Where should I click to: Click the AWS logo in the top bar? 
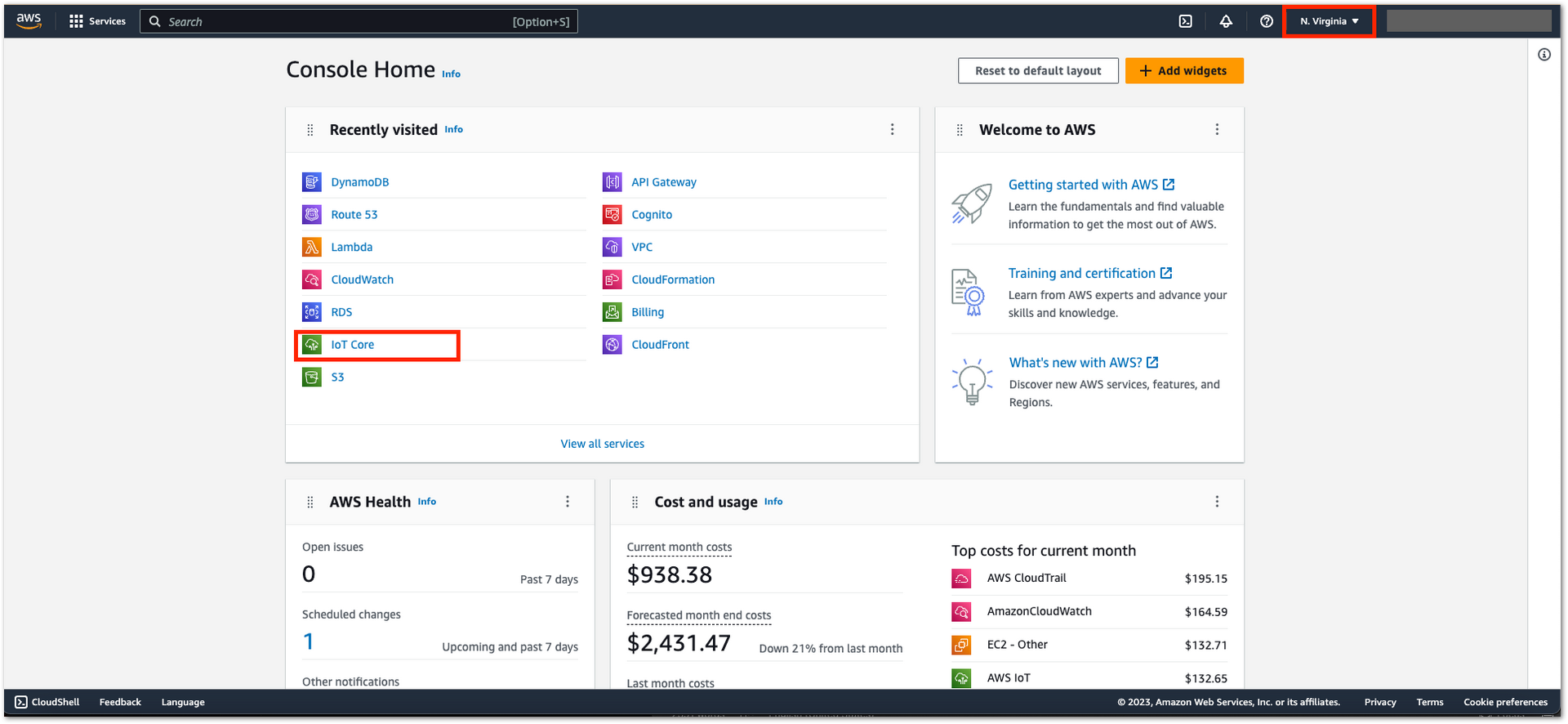(29, 21)
